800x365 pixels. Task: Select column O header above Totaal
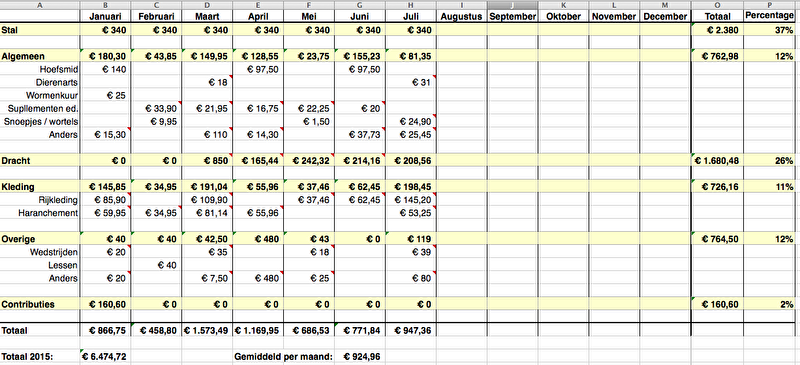coord(717,5)
